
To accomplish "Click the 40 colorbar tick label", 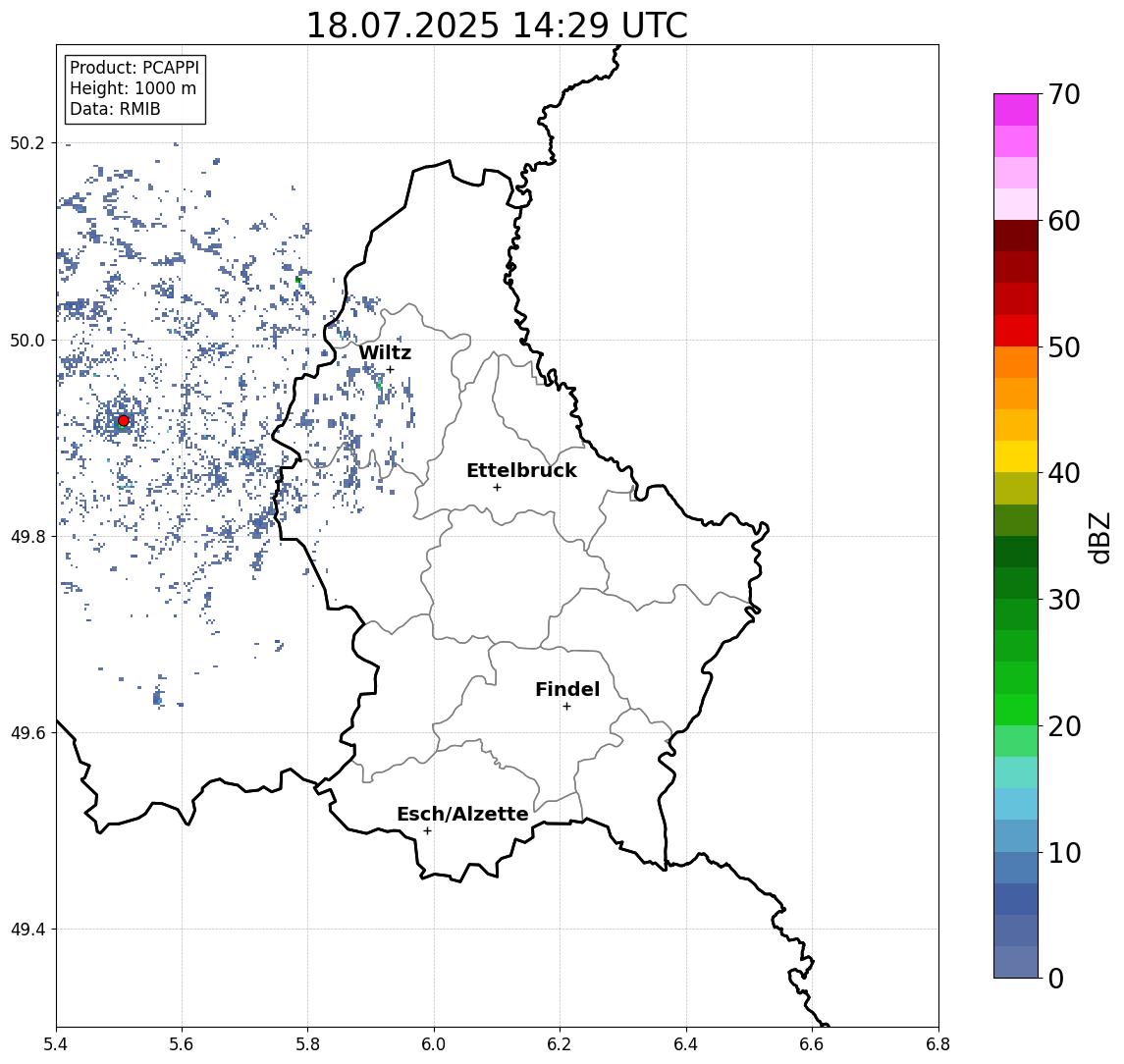I will [x=1063, y=473].
